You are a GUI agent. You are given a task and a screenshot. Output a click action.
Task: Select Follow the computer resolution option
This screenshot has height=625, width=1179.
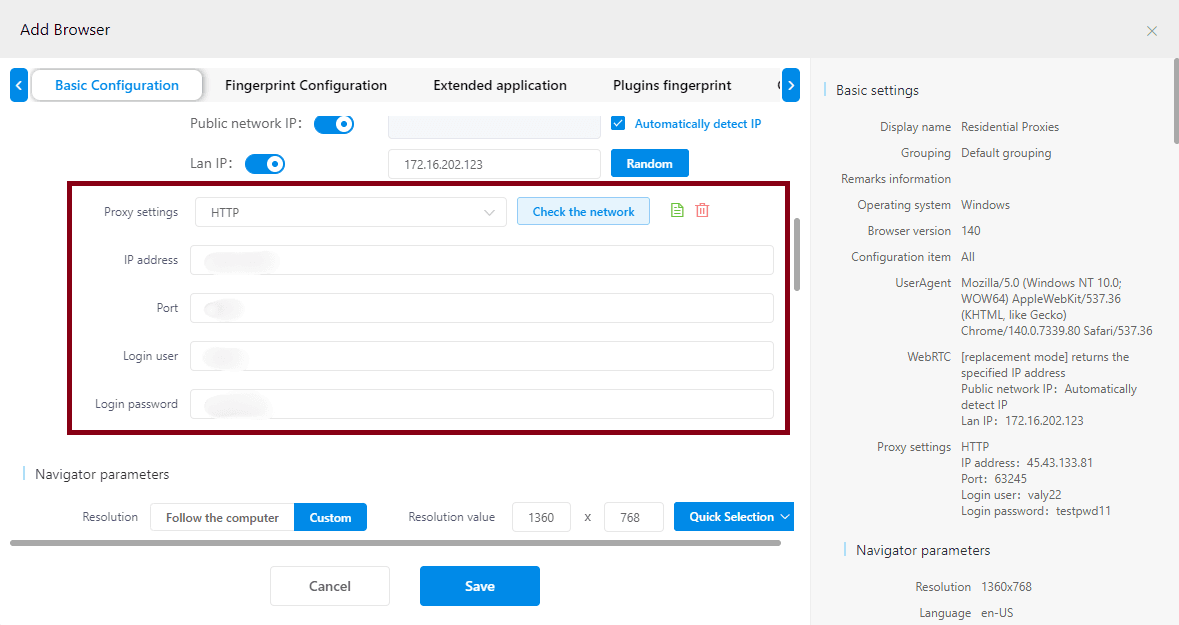pyautogui.click(x=221, y=517)
